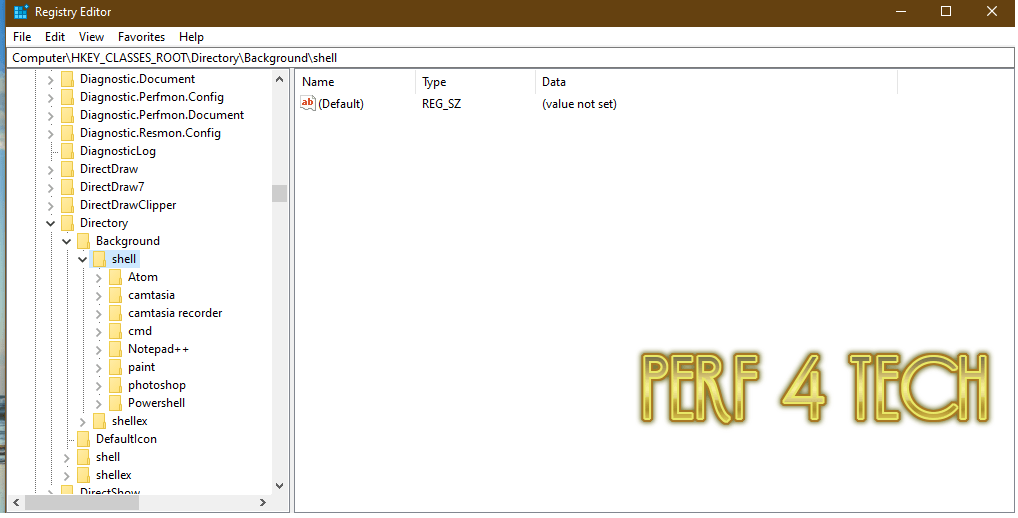This screenshot has height=518, width=1018.
Task: Select the cmd key label
Action: coord(140,331)
